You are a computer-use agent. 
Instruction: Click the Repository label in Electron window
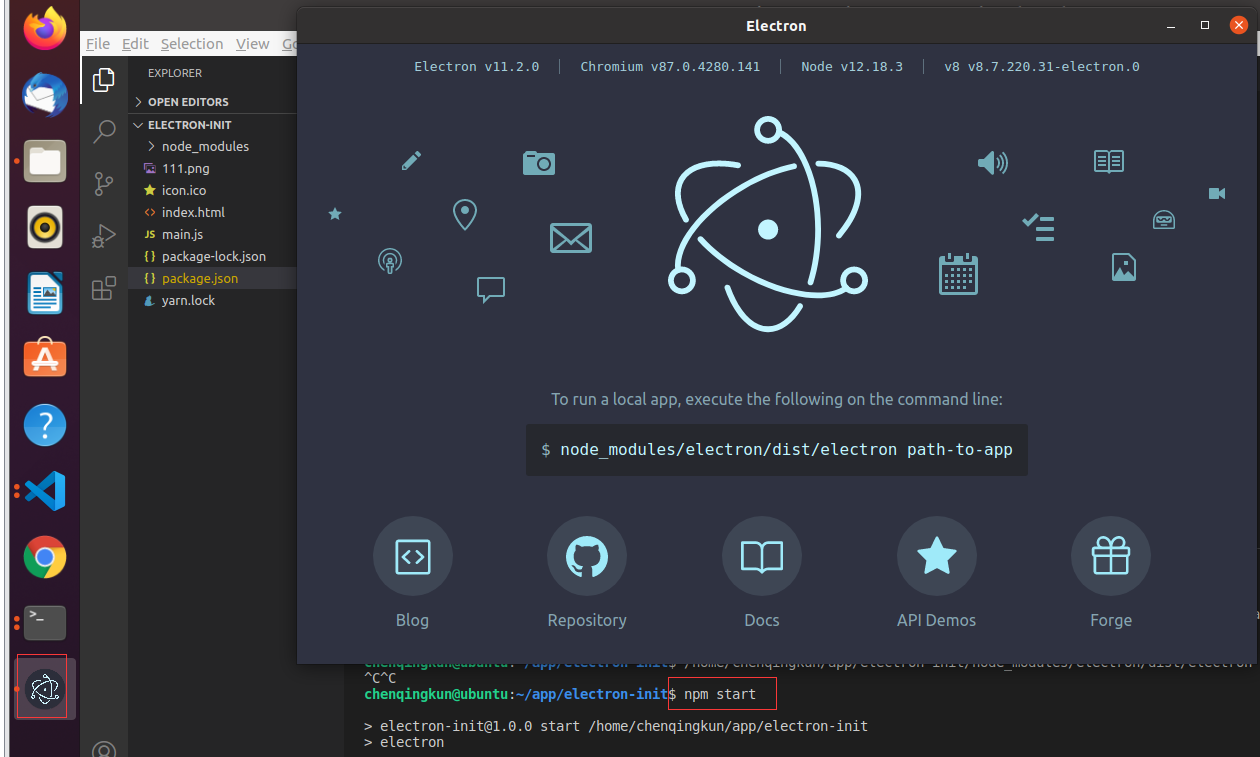[x=587, y=620]
